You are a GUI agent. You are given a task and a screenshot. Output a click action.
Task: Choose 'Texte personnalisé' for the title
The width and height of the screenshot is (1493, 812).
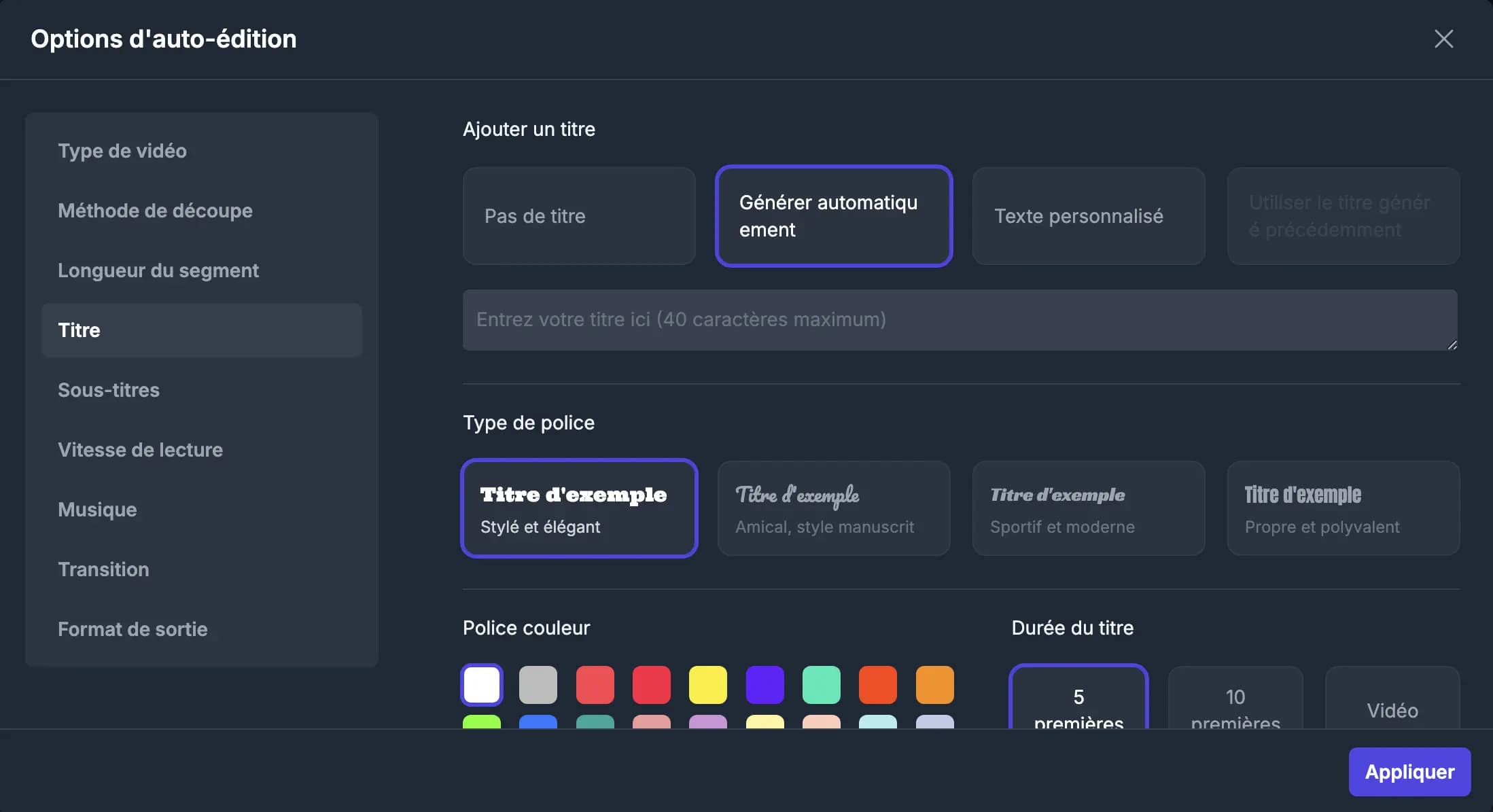pos(1088,216)
